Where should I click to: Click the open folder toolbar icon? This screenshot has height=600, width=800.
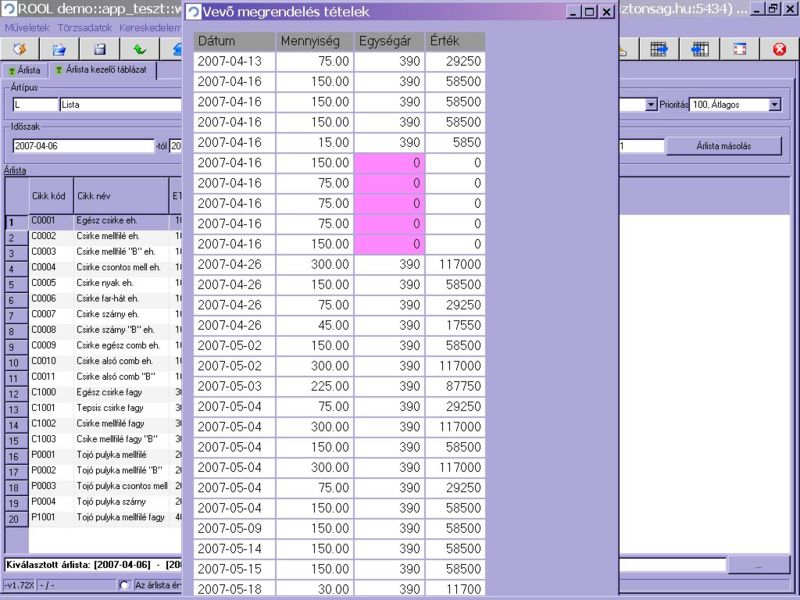[59, 48]
